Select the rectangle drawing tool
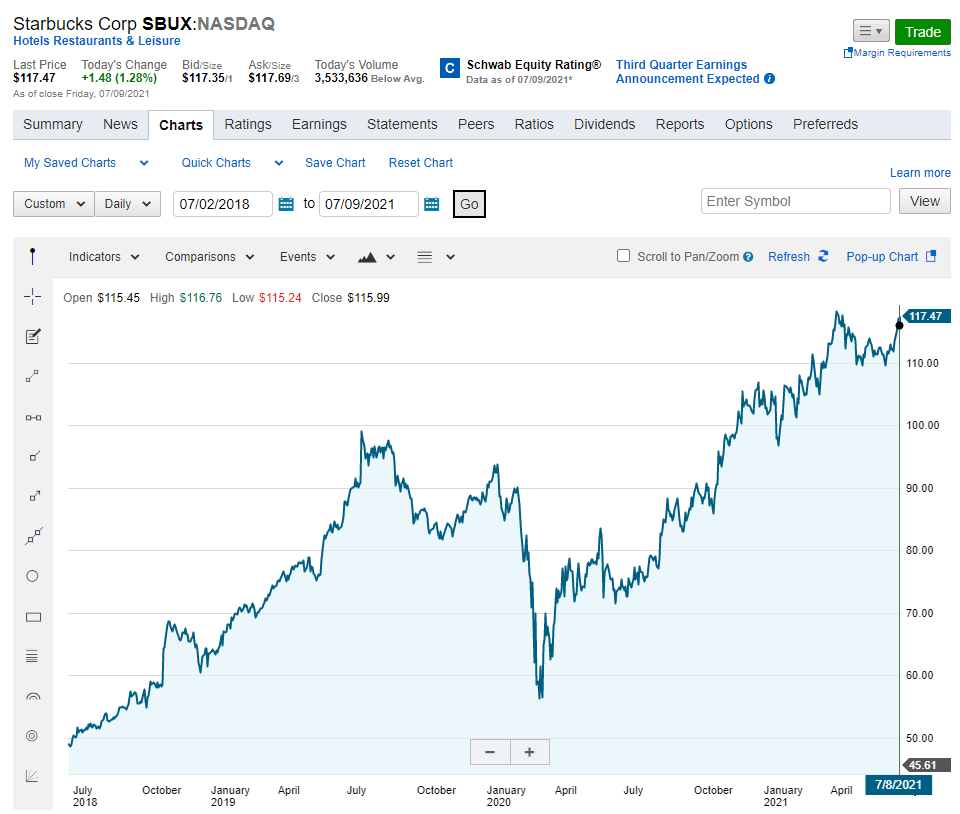This screenshot has height=814, width=960. click(33, 617)
